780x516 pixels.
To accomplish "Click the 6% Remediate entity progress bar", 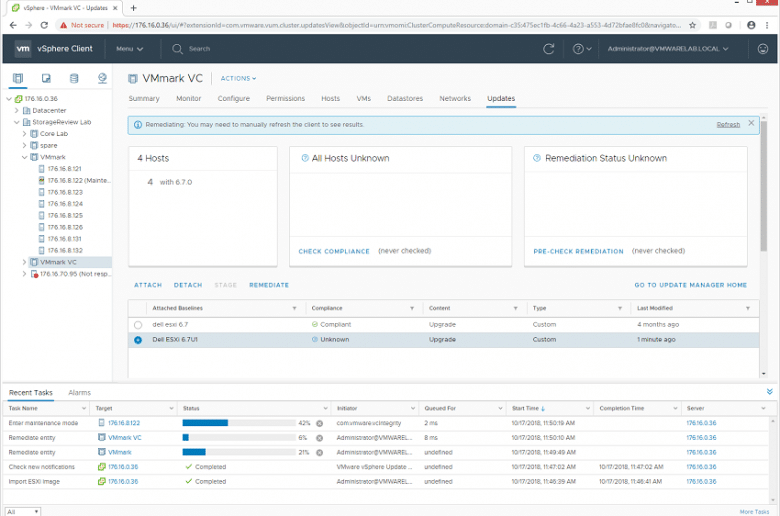I will [x=239, y=438].
